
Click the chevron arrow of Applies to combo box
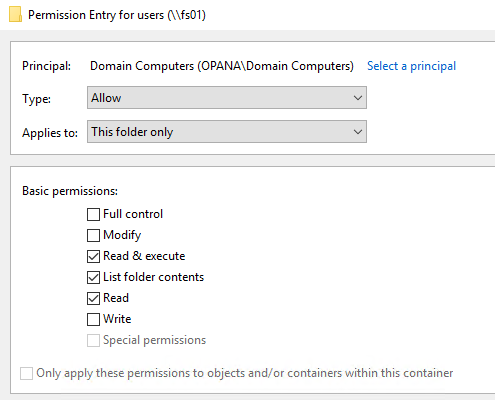click(x=358, y=132)
